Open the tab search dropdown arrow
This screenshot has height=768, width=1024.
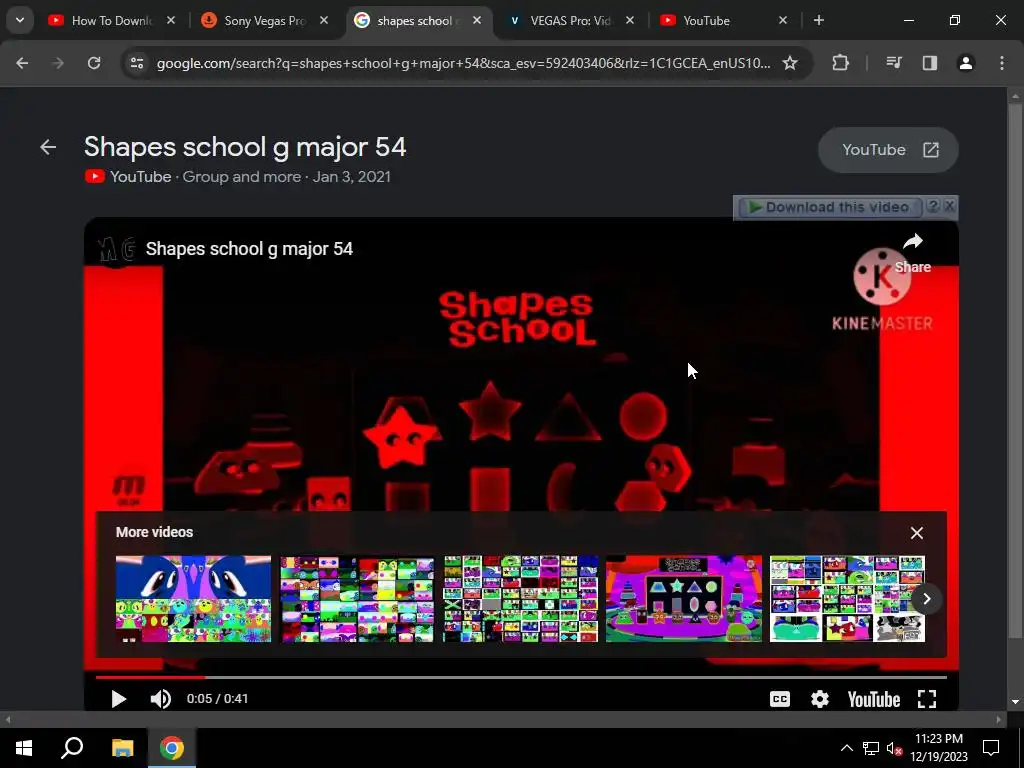point(20,20)
